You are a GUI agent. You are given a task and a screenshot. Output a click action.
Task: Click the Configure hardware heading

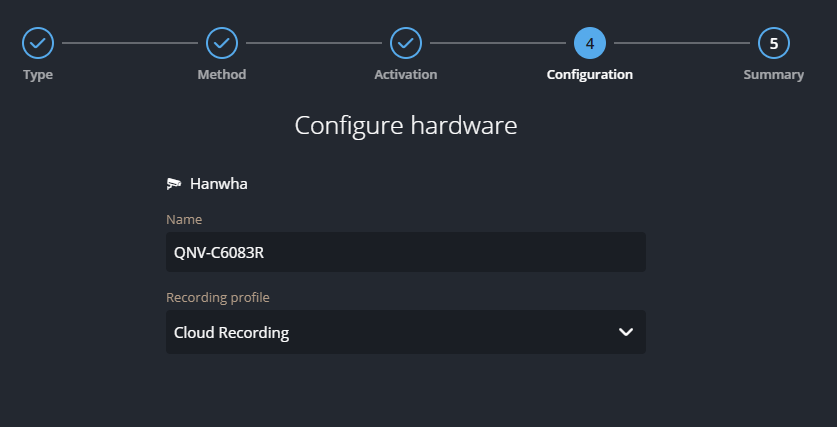click(x=405, y=126)
